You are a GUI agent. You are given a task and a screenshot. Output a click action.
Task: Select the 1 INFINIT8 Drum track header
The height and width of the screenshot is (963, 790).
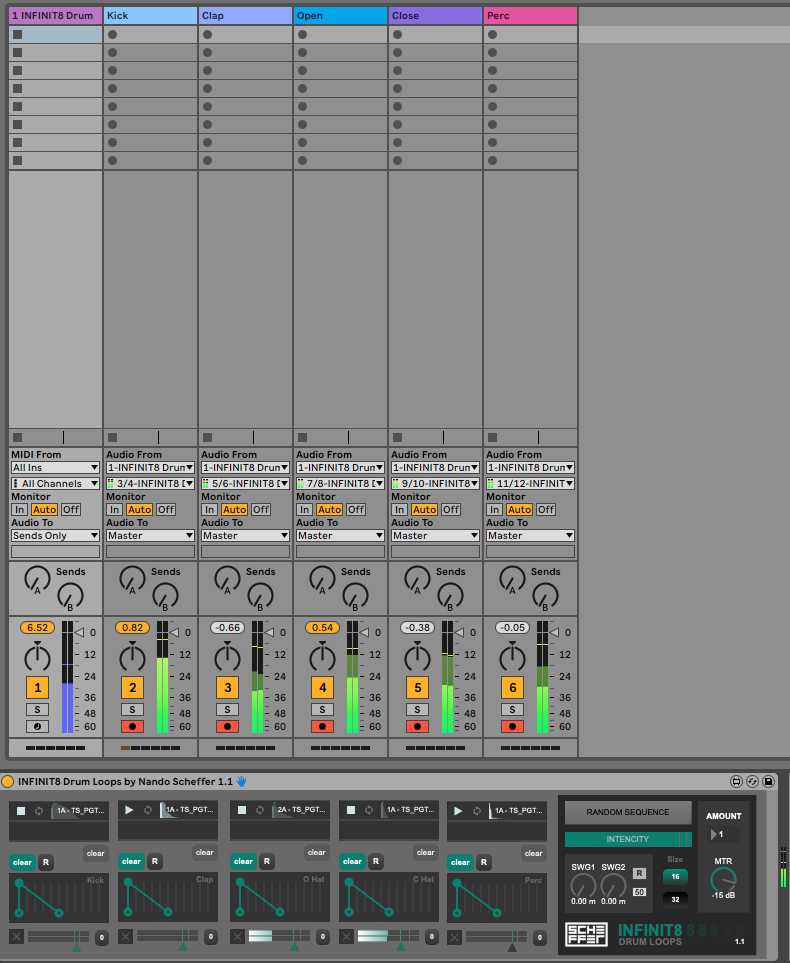point(55,15)
